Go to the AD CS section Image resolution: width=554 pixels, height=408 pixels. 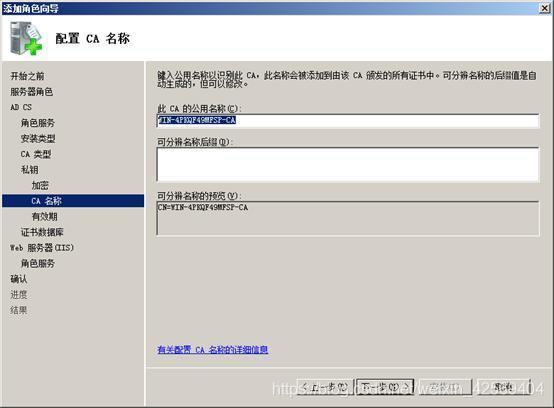coord(21,107)
